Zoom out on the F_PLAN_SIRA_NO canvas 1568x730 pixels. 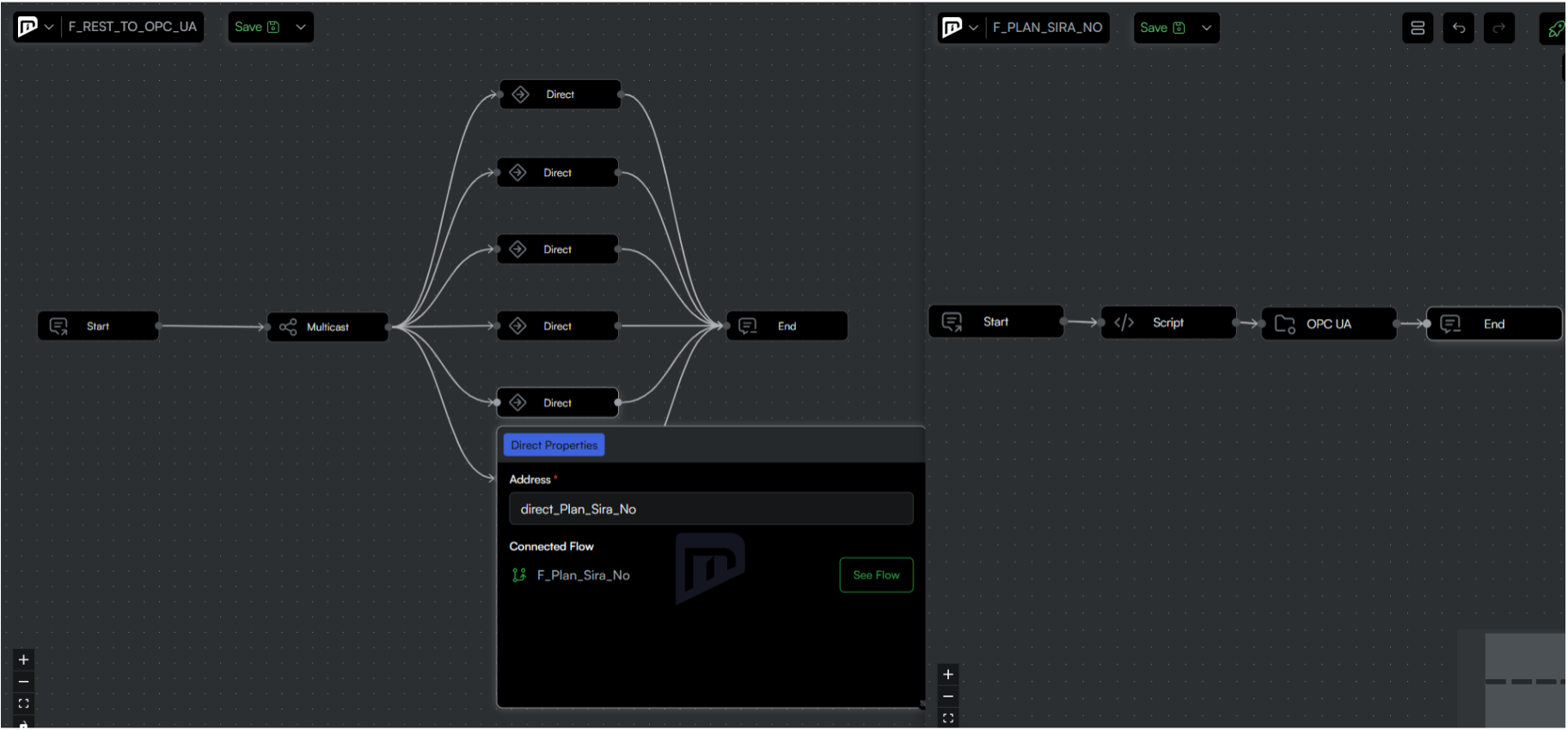(948, 696)
